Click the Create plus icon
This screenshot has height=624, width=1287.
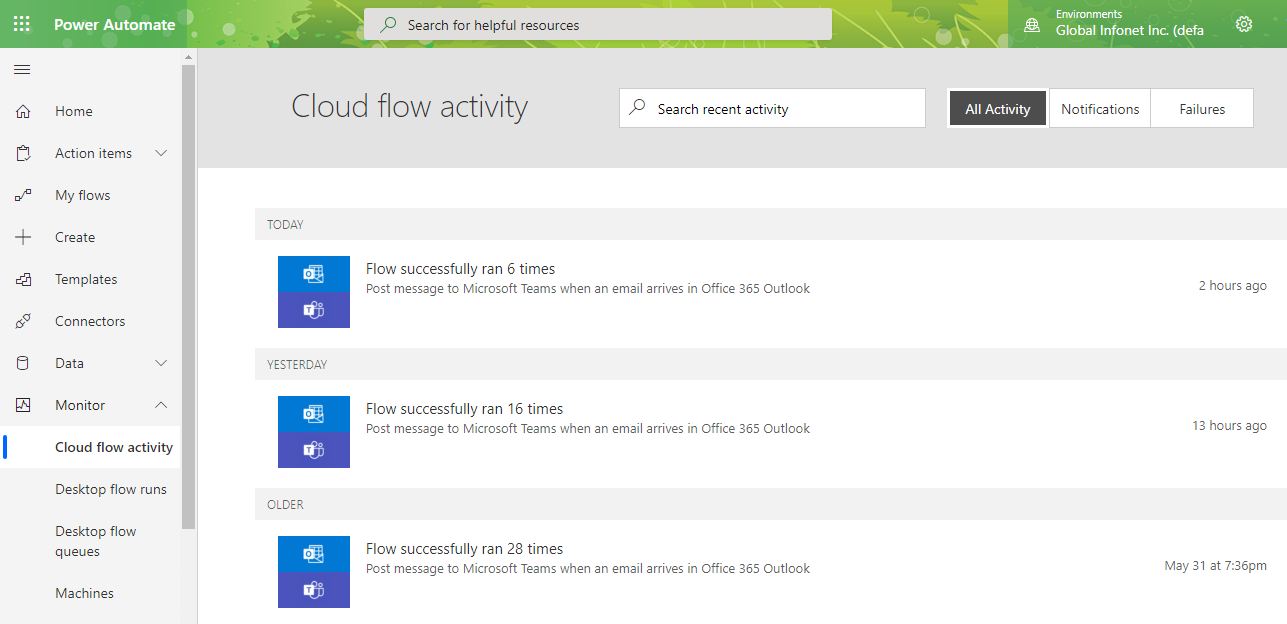(23, 237)
